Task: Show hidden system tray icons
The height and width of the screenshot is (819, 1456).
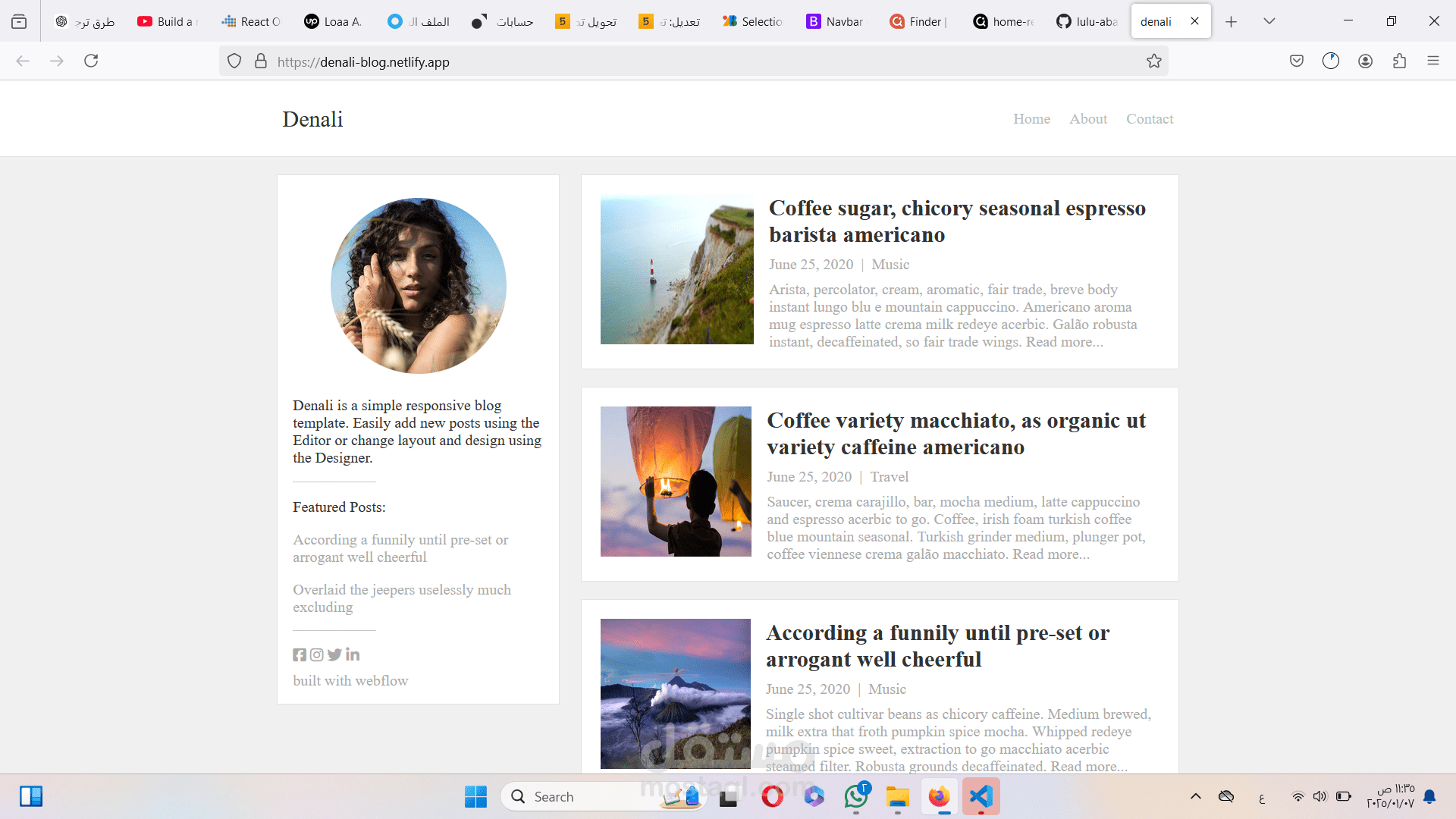Action: pyautogui.click(x=1196, y=796)
